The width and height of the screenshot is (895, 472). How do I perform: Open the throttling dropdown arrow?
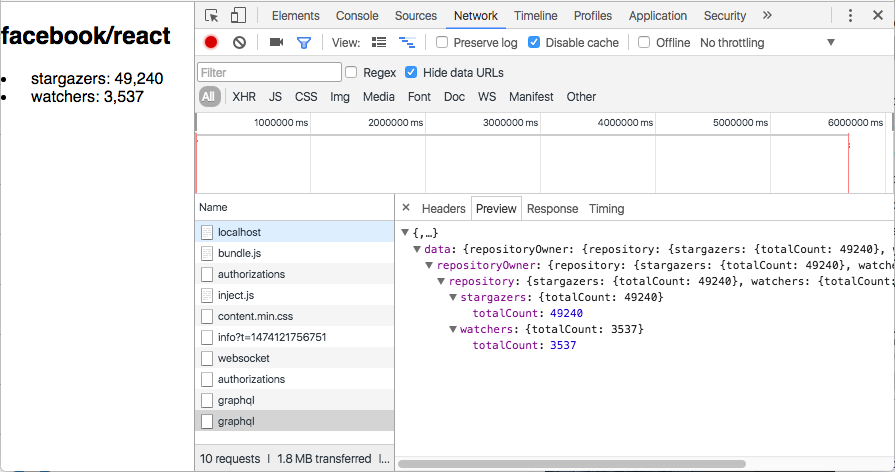click(831, 42)
